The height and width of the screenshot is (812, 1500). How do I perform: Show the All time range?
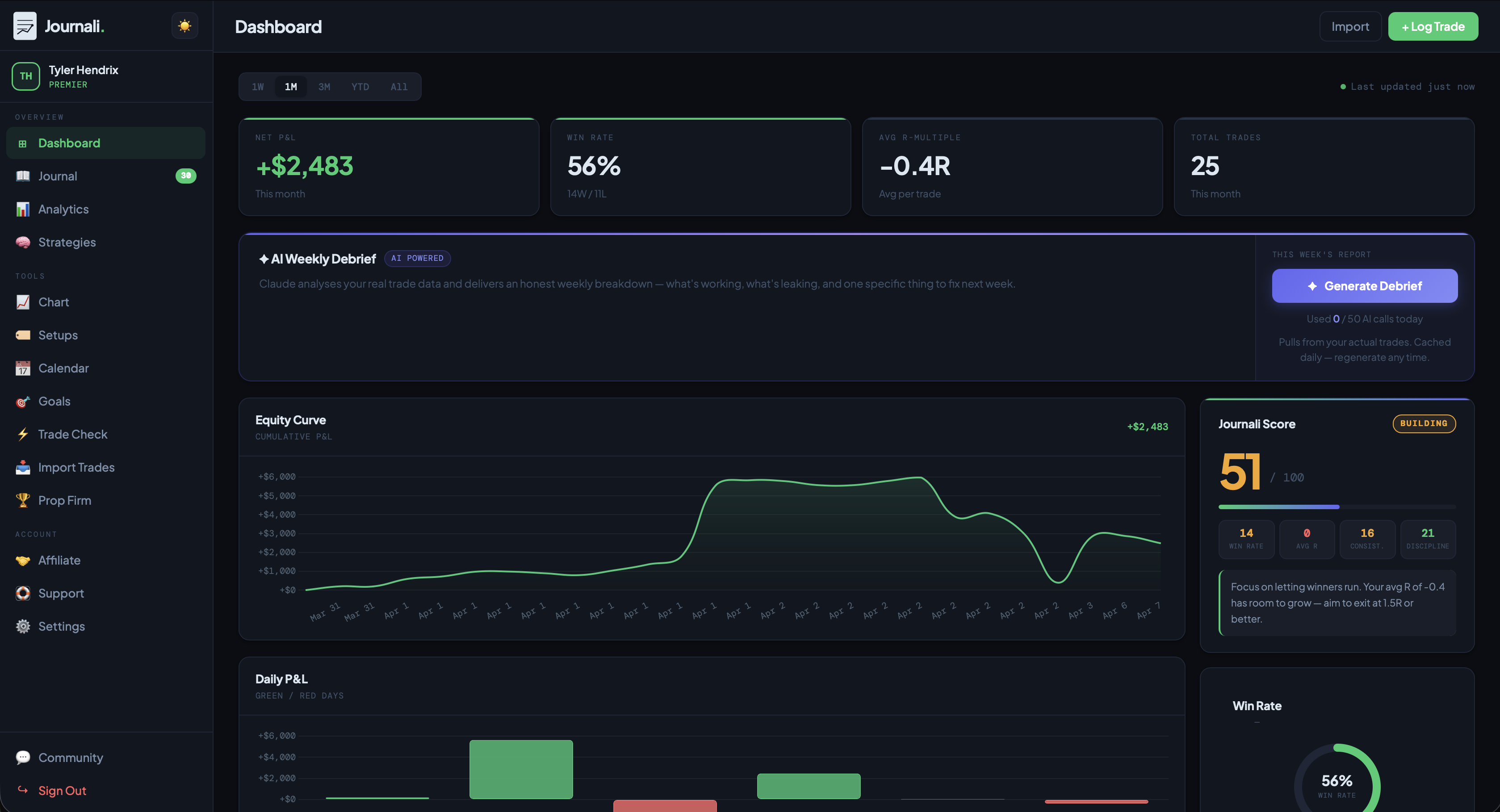(399, 87)
